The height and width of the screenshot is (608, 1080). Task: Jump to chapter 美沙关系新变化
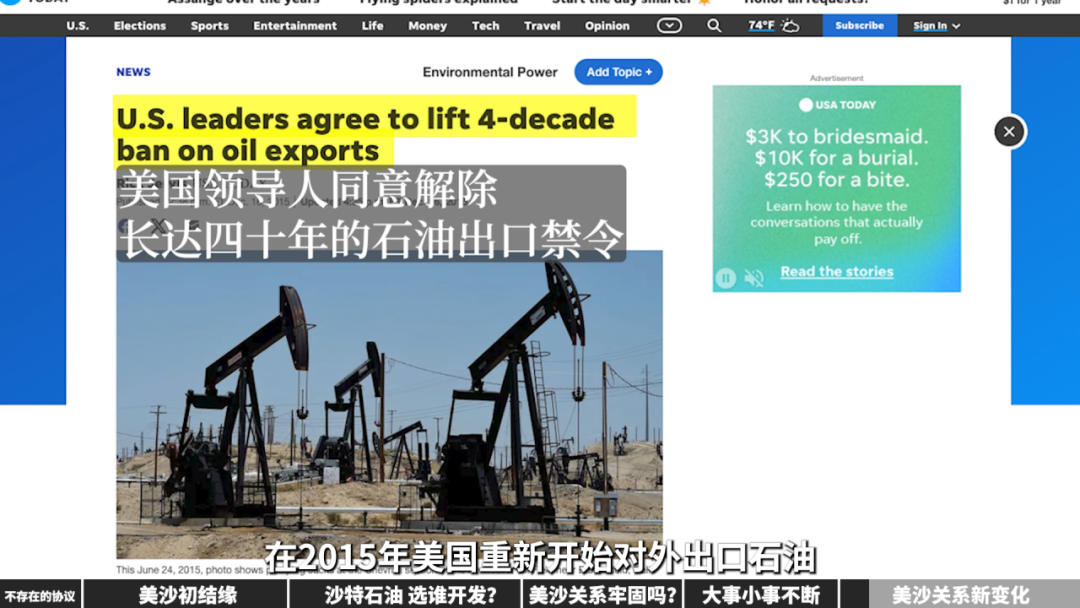pyautogui.click(x=961, y=595)
